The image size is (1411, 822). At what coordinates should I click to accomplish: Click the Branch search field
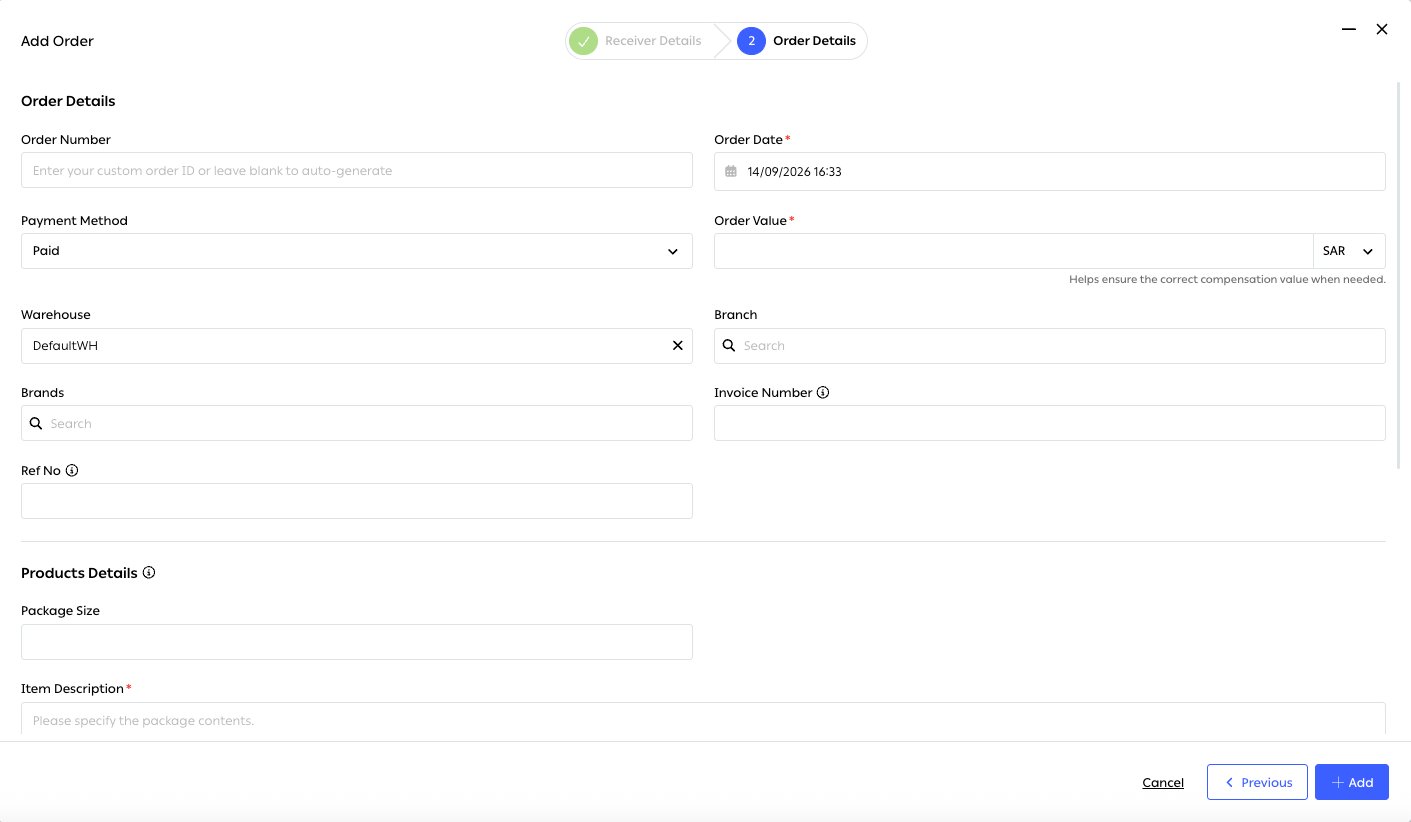[x=1050, y=346]
